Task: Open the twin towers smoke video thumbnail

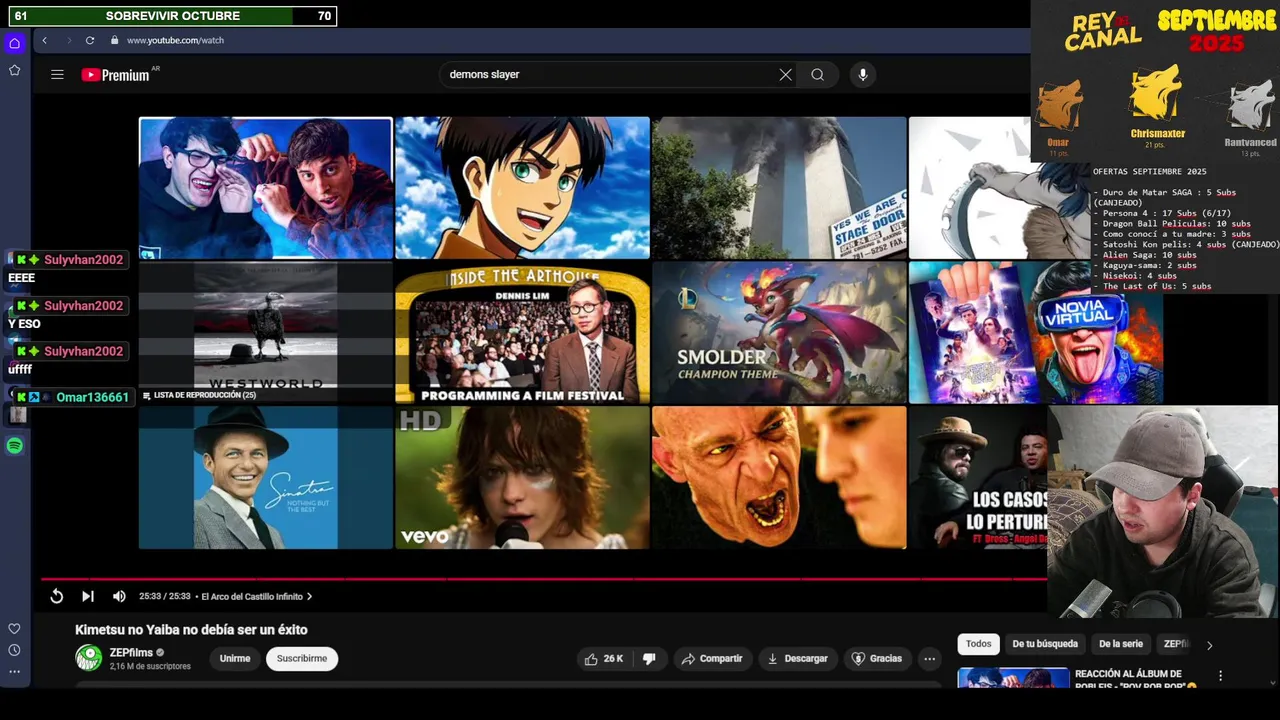Action: click(779, 188)
